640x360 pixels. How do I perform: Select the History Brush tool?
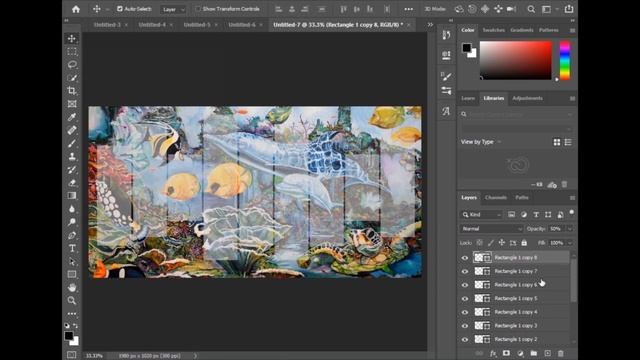click(72, 169)
